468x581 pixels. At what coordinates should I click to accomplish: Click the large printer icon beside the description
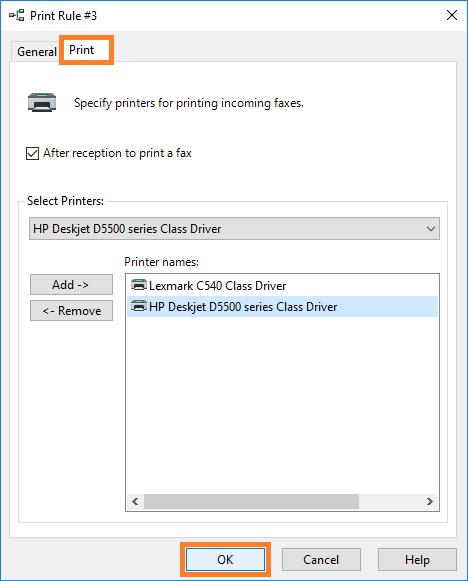[x=42, y=102]
